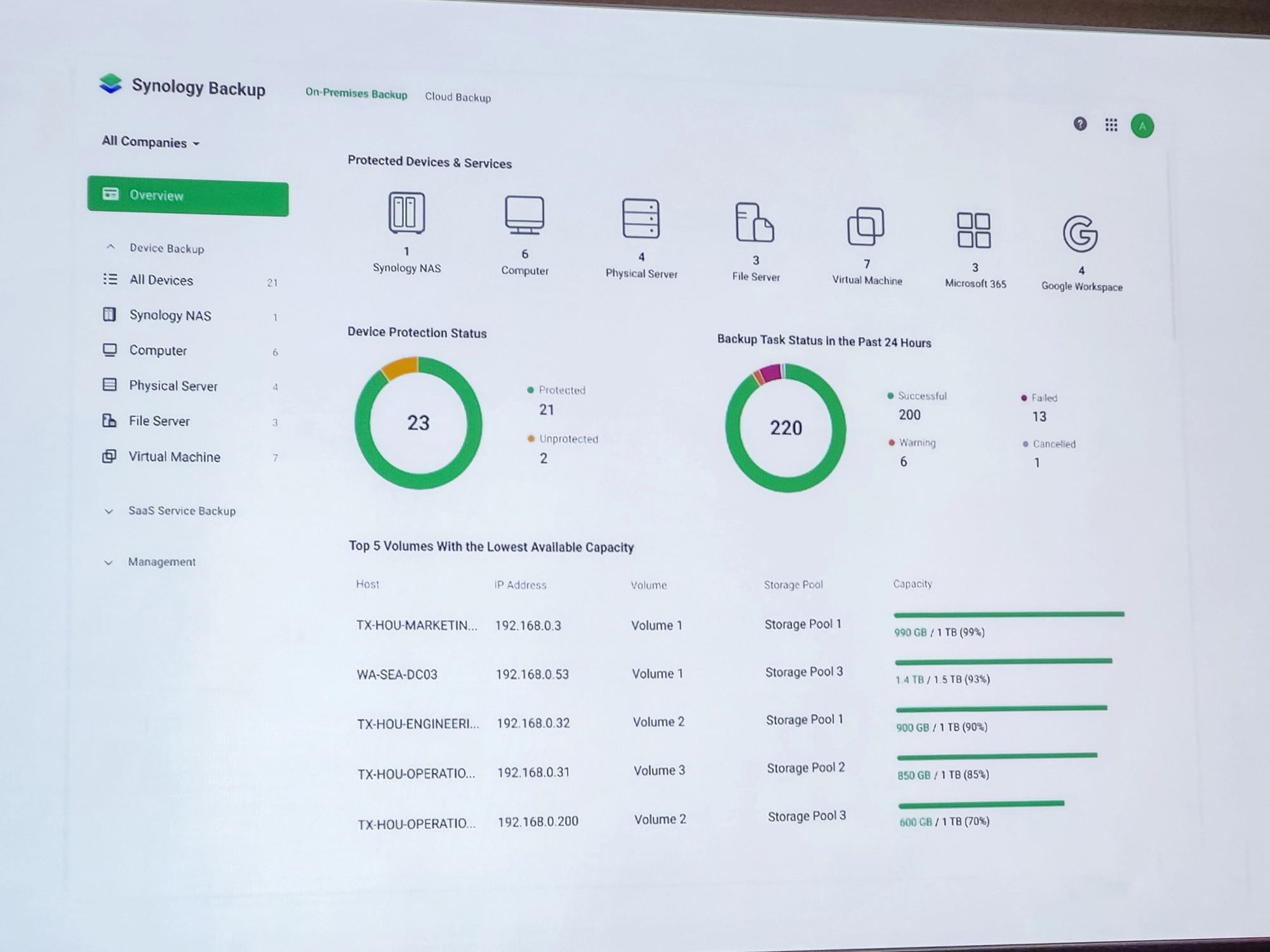1270x952 pixels.
Task: Switch to the Cloud Backup tab
Action: [458, 97]
